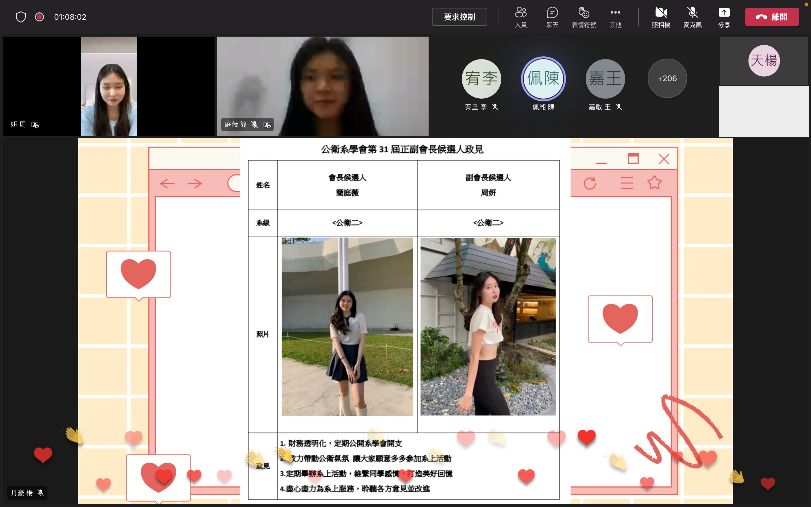
Task: Select the 嘉王 participant avatar
Action: click(x=605, y=78)
